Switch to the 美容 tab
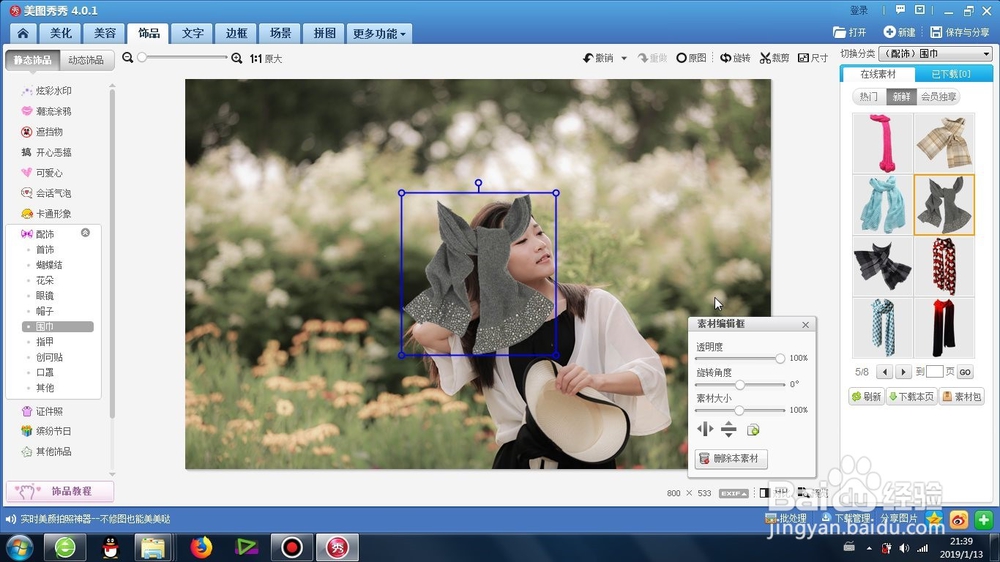The width and height of the screenshot is (1000, 562). coord(105,33)
